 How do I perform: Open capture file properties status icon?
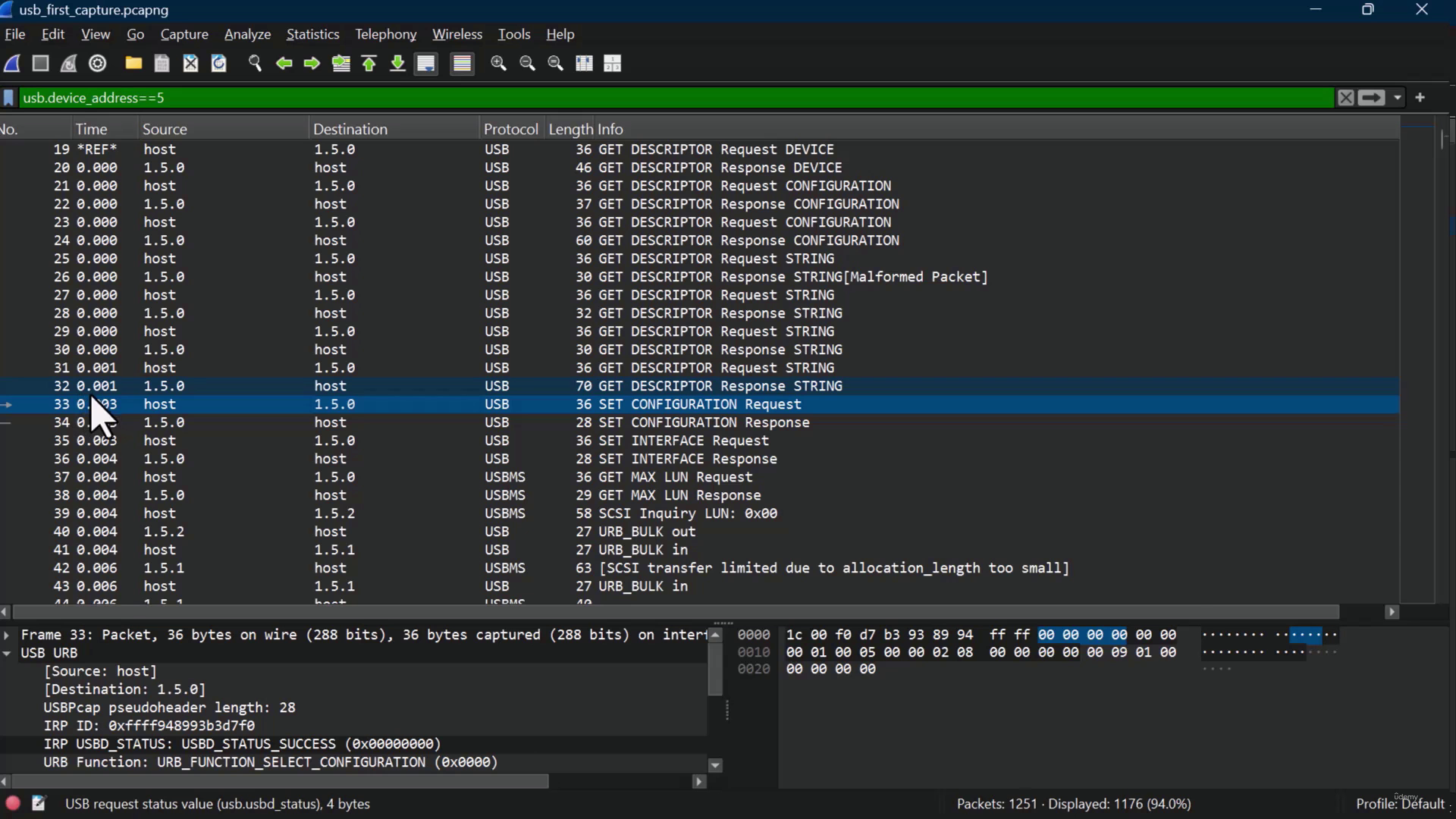click(x=39, y=803)
